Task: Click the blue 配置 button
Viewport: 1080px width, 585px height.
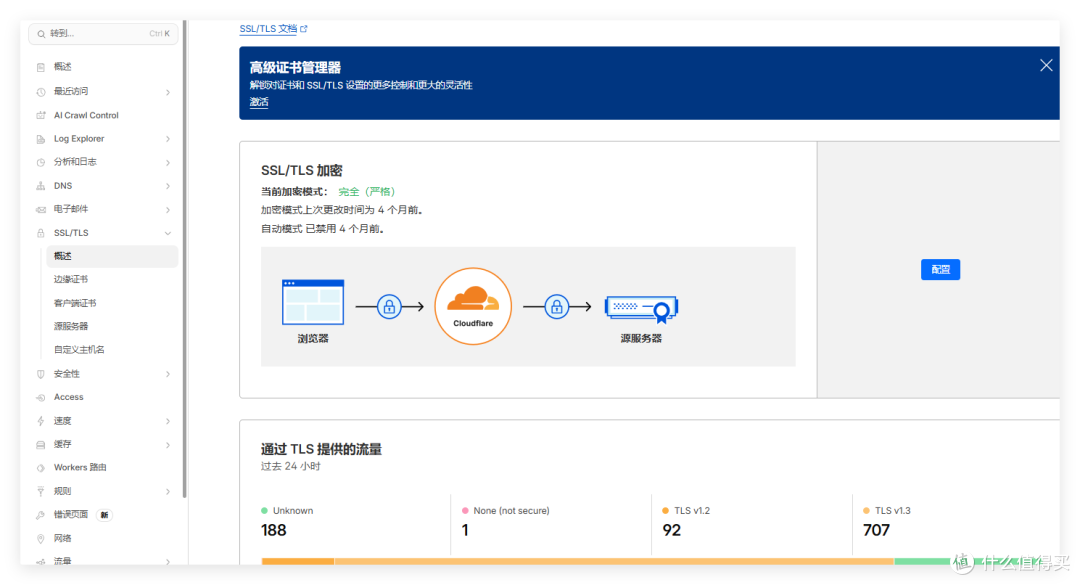Action: [x=940, y=269]
